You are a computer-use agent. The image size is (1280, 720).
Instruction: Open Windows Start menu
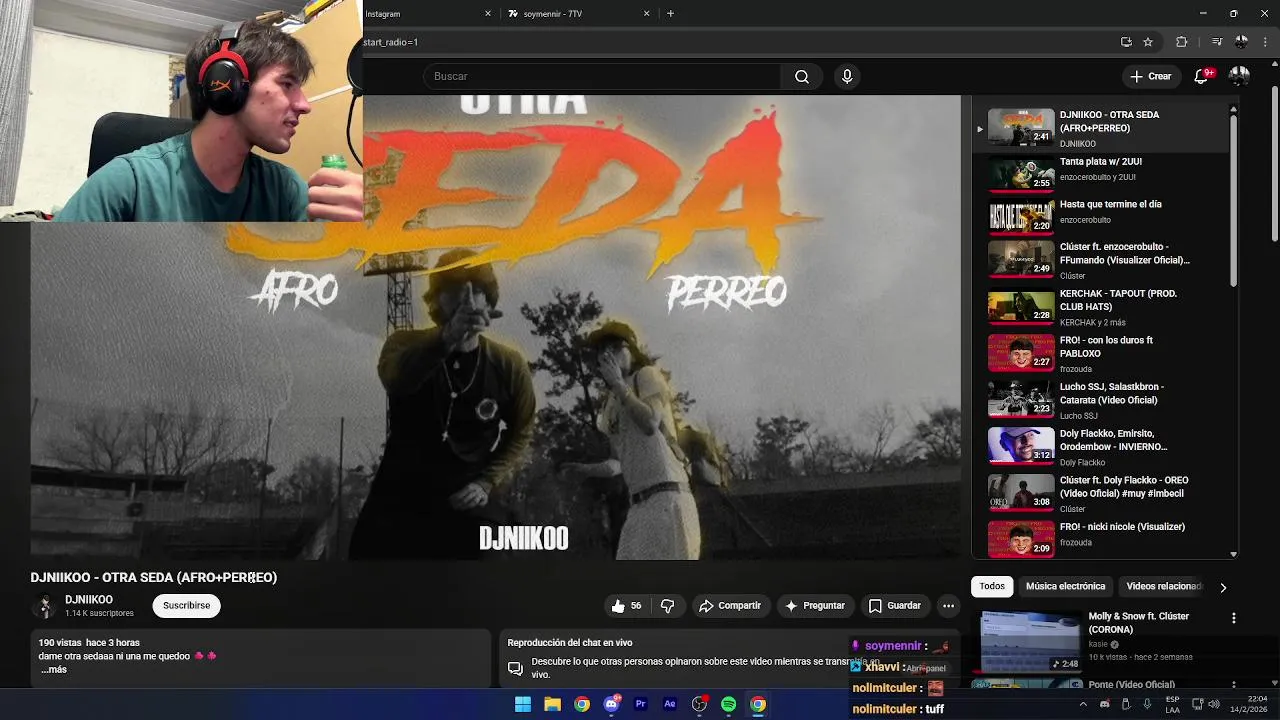[x=523, y=704]
